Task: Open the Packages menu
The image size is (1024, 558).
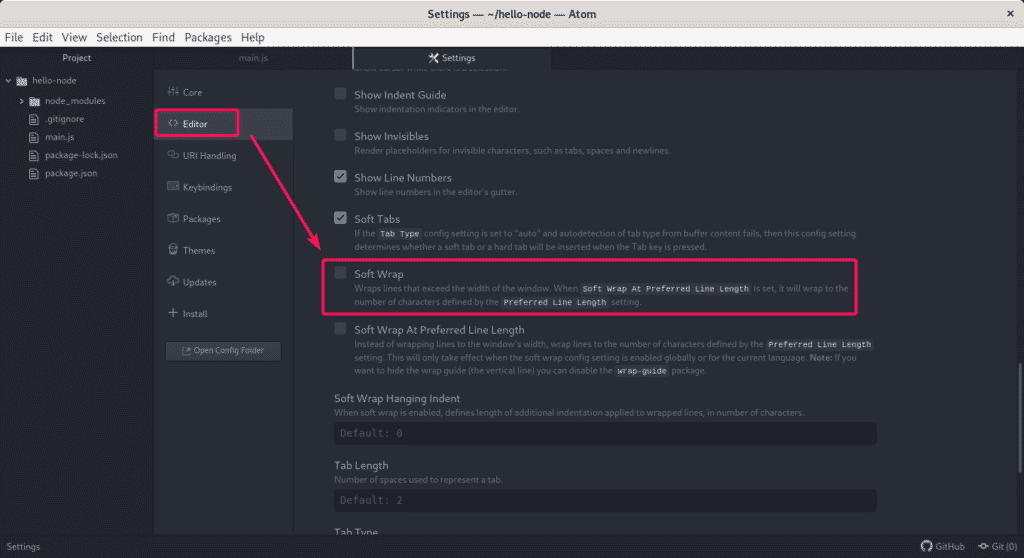Action: [x=208, y=37]
